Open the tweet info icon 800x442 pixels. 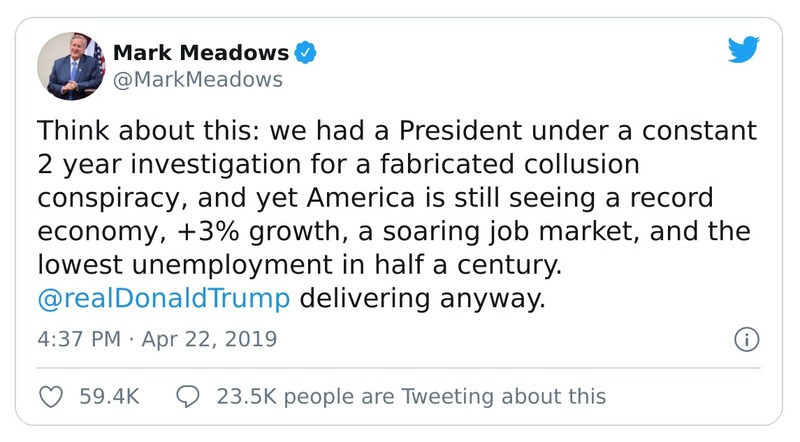745,339
